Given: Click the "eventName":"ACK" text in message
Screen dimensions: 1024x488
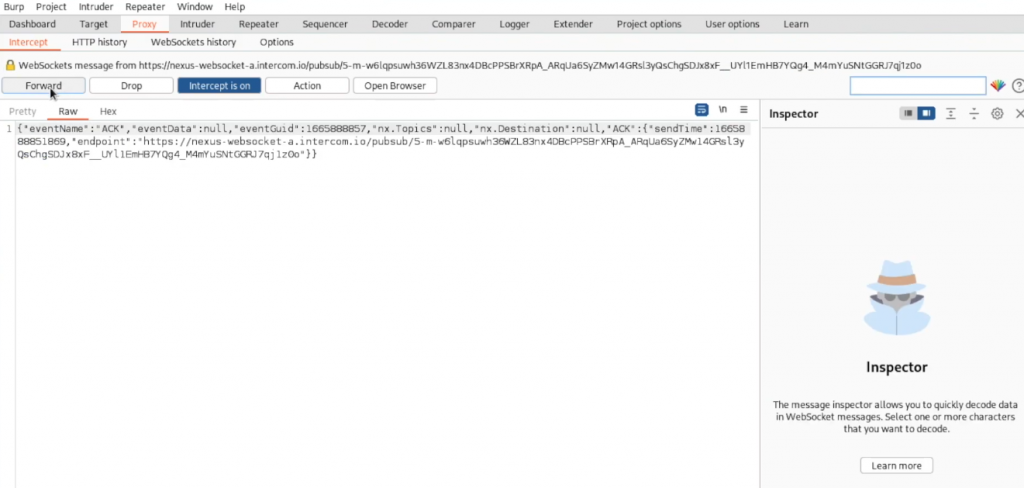Looking at the screenshot, I should pos(74,129).
